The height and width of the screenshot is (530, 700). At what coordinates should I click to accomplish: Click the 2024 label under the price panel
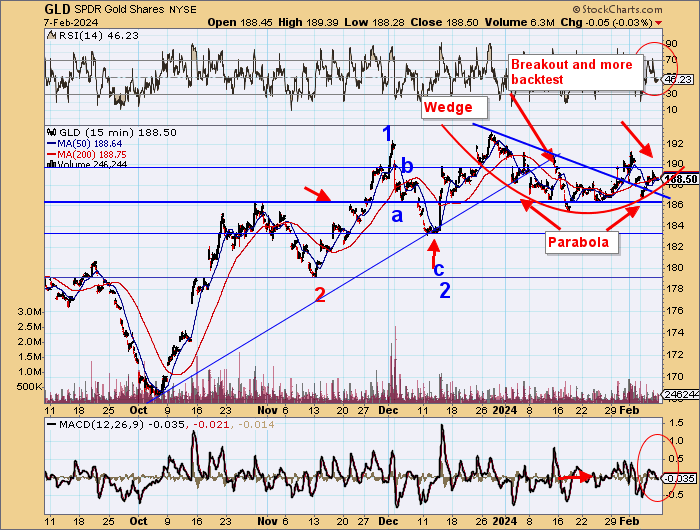click(504, 410)
